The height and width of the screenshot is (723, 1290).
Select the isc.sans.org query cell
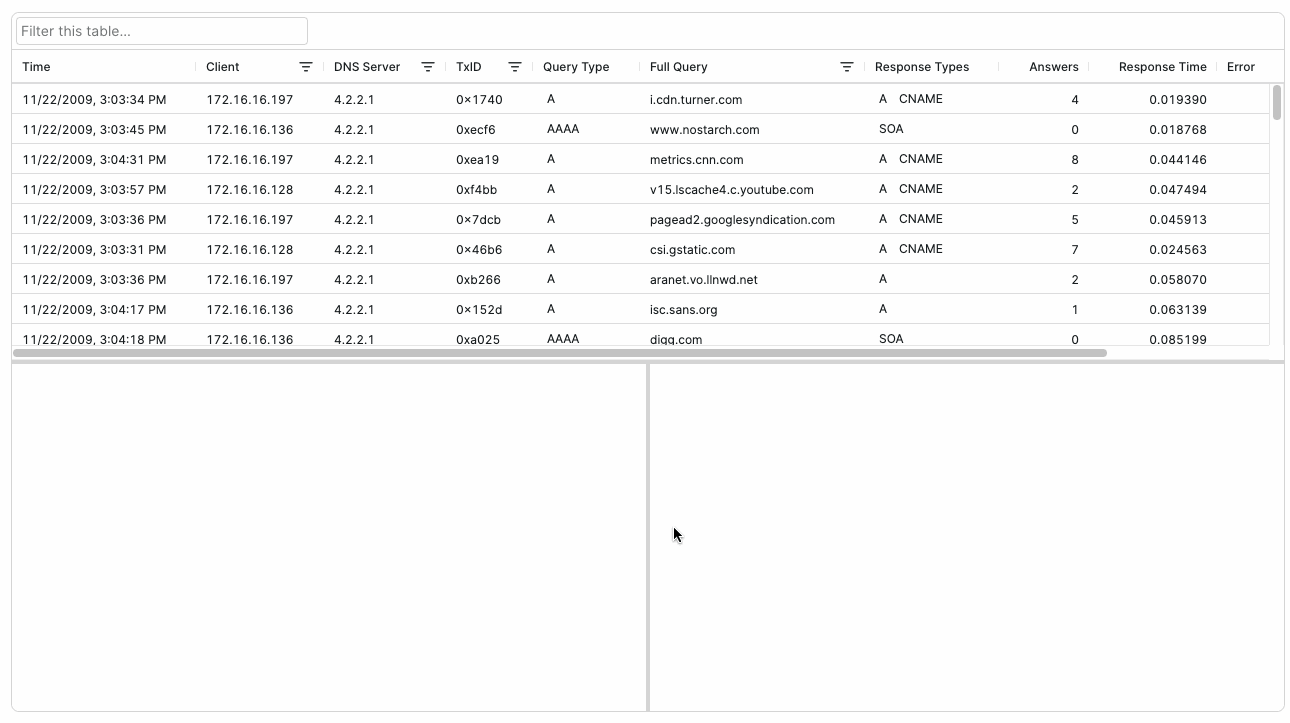[x=683, y=310]
